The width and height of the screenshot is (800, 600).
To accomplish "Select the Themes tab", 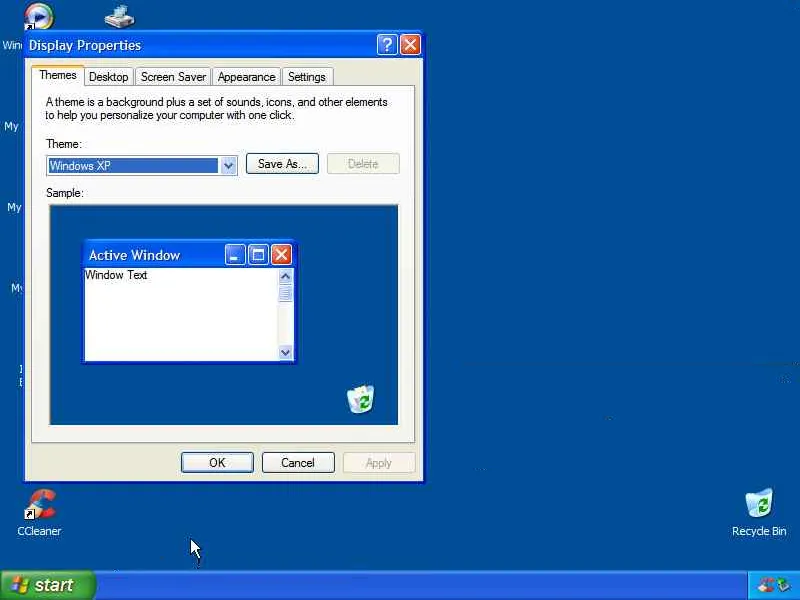I will click(x=58, y=76).
